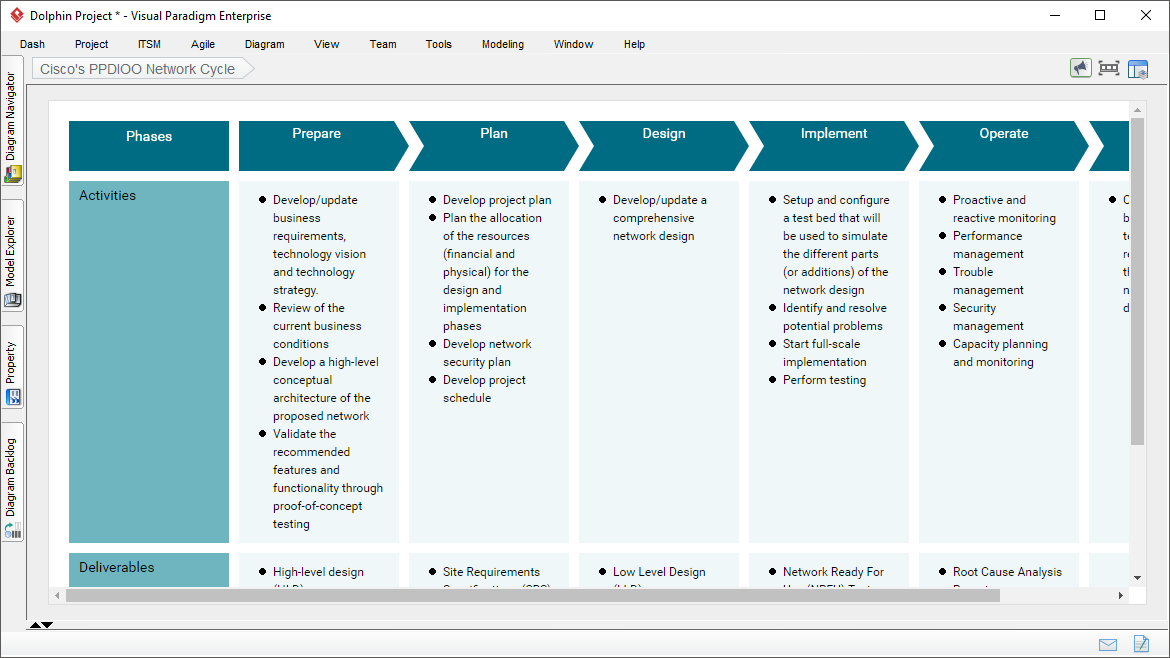The width and height of the screenshot is (1170, 658).
Task: Click the Visual Paradigm logo in title bar
Action: [x=16, y=15]
